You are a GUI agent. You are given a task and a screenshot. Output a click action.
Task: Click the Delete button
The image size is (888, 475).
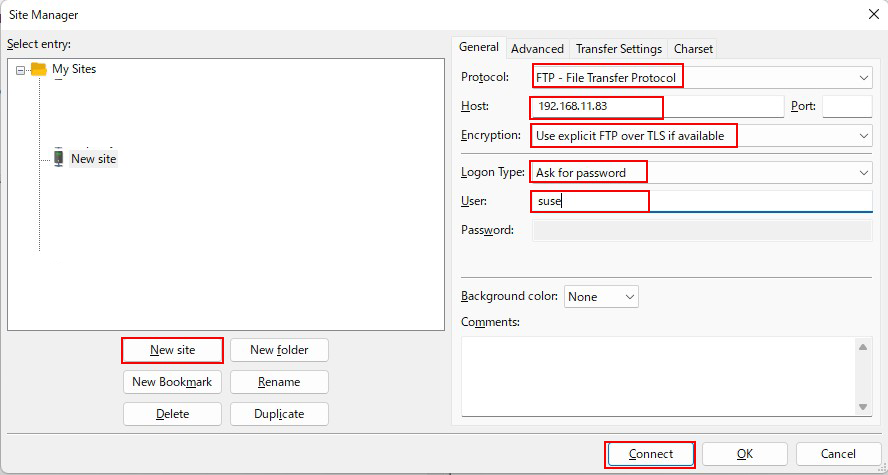[x=172, y=414]
